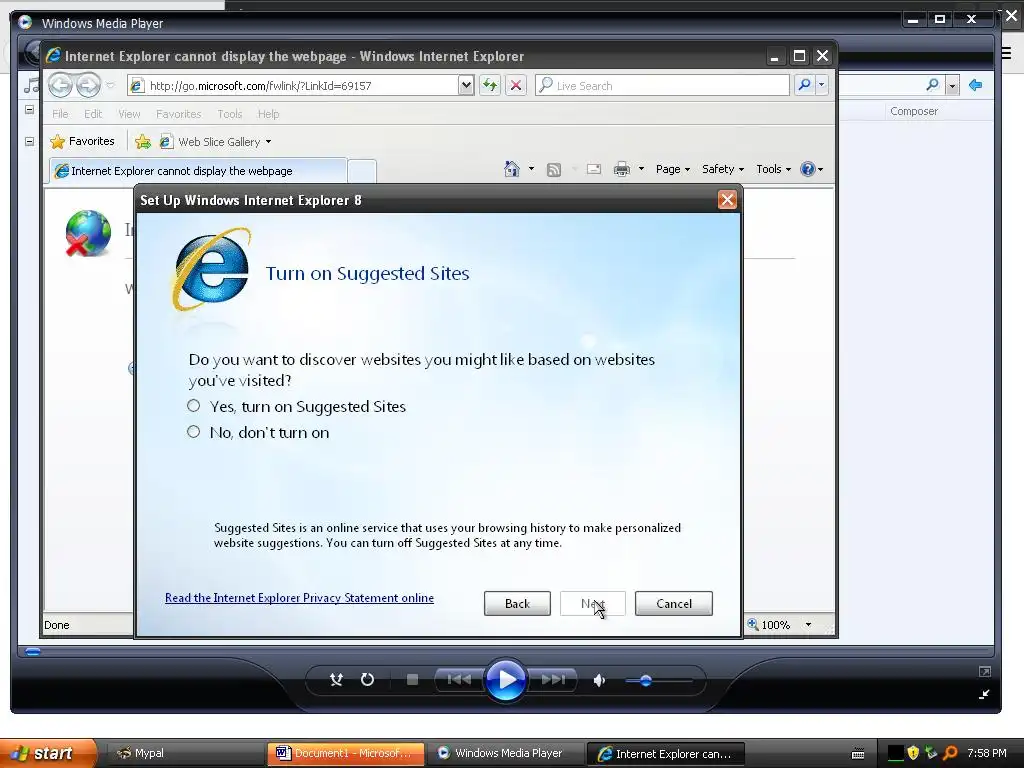Open the recent pages dropdown arrow
The height and width of the screenshot is (768, 1024).
110,86
